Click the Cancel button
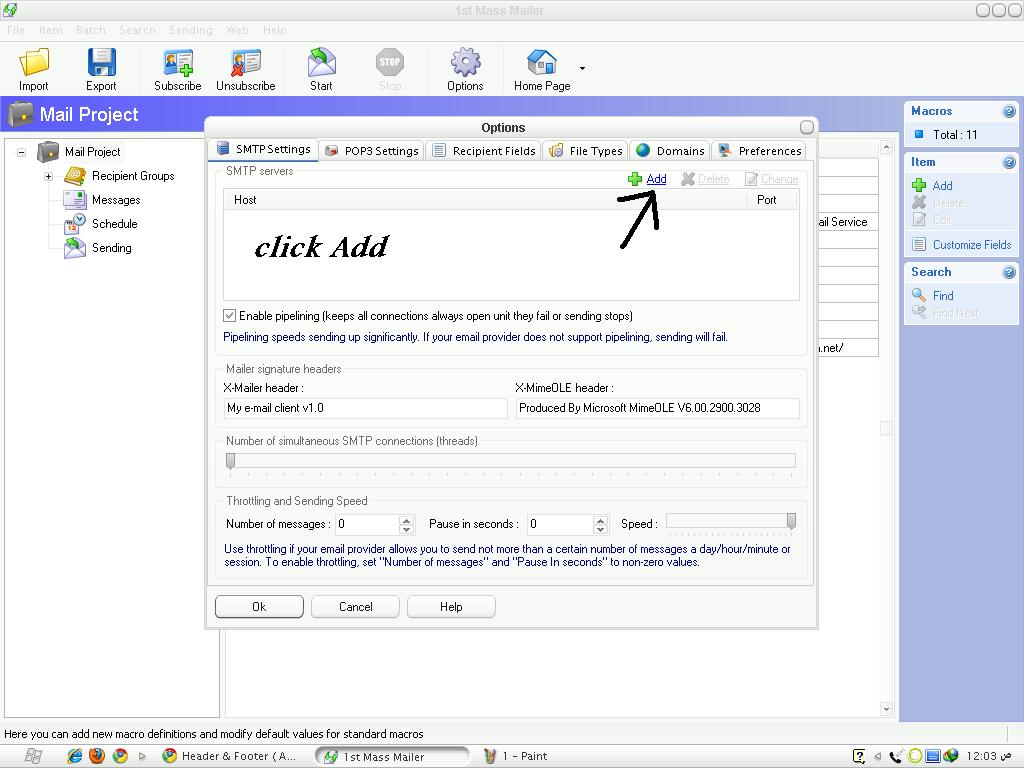 tap(355, 607)
